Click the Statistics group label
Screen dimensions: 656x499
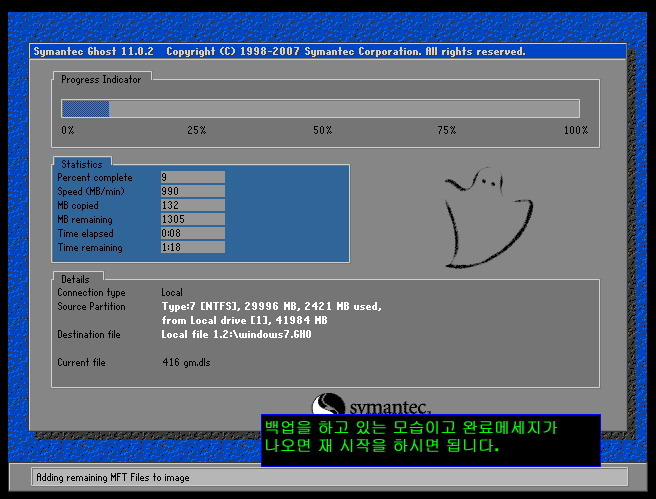tap(82, 164)
